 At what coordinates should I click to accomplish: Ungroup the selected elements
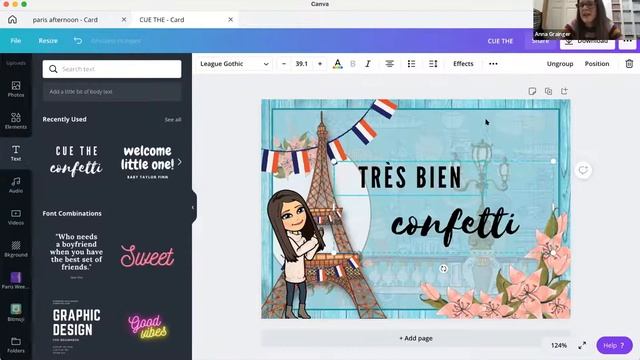click(560, 64)
